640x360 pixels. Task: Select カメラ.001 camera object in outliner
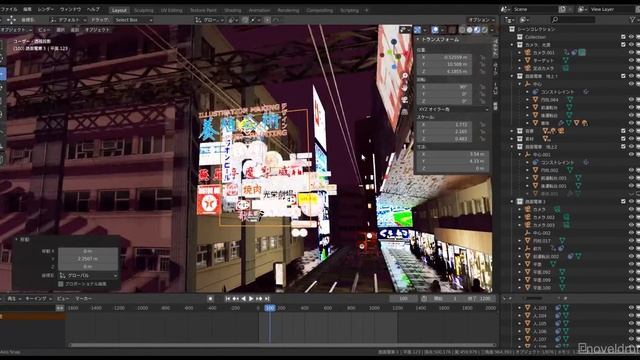pos(544,53)
